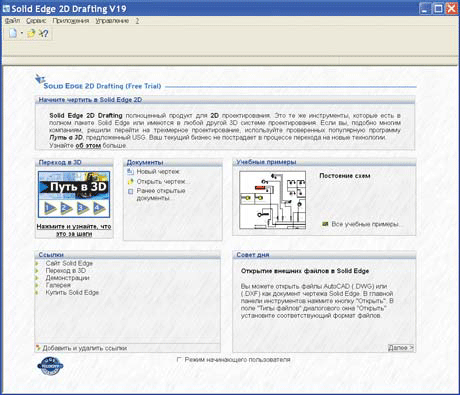This screenshot has width=460, height=395.
Task: Click the об этом link in intro text
Action: 88,145
